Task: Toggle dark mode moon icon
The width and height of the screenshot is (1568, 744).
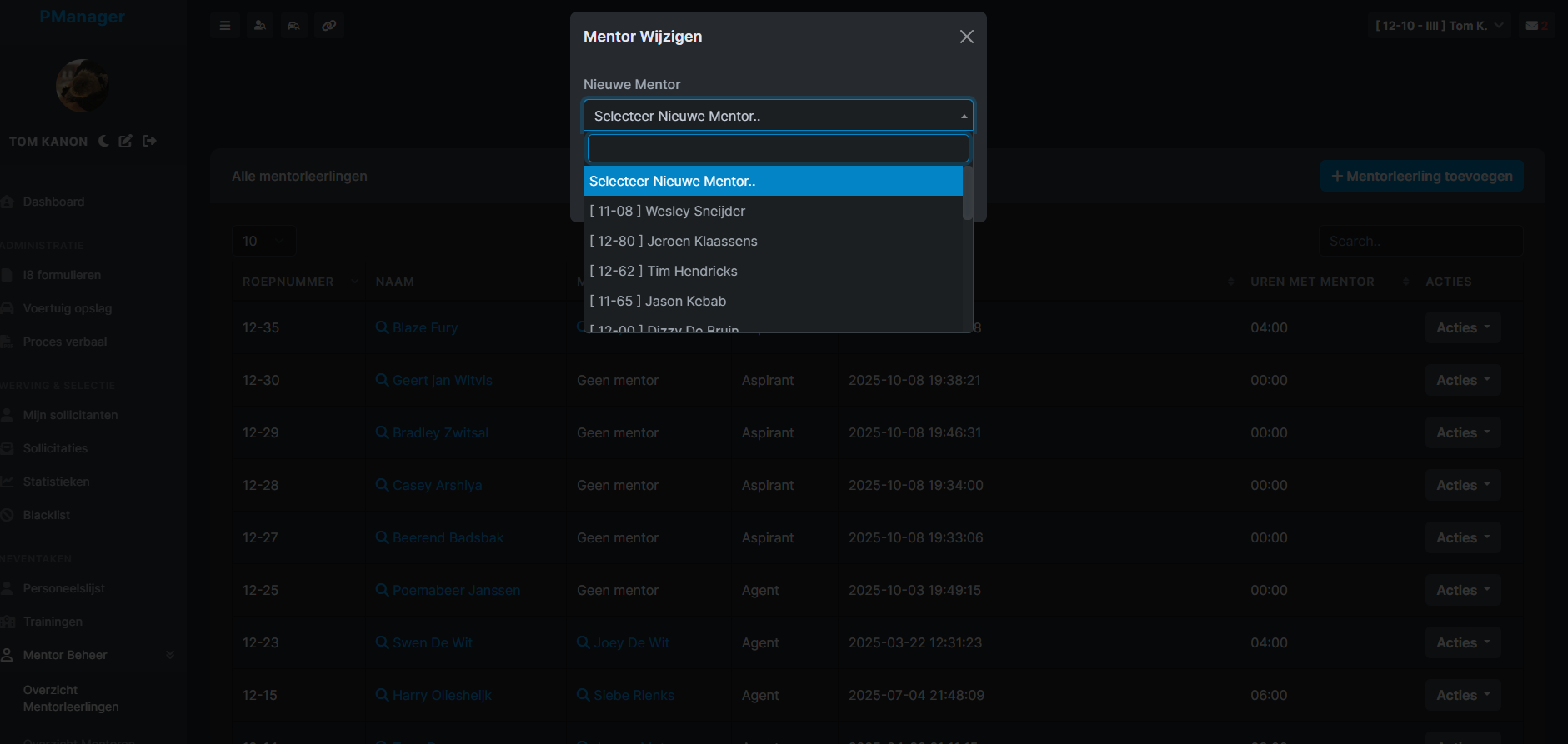Action: [103, 141]
